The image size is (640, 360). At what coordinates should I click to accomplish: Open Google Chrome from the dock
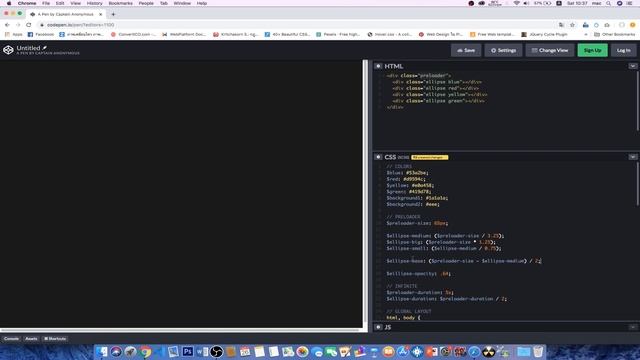(x=144, y=351)
